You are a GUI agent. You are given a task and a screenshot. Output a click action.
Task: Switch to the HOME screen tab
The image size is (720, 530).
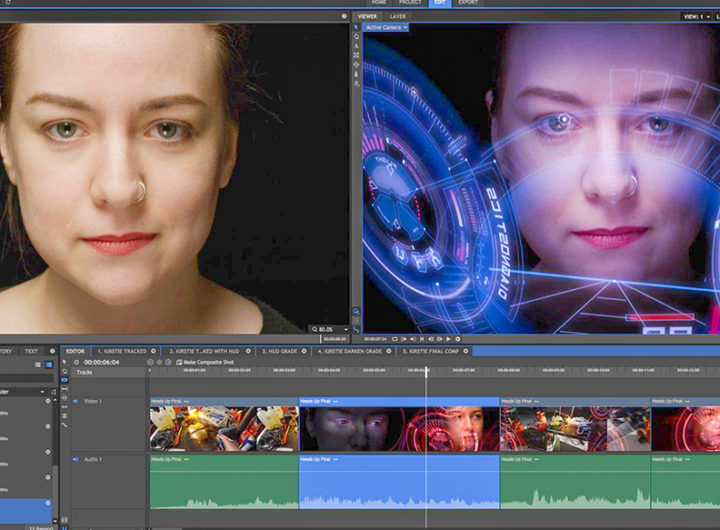click(x=379, y=2)
